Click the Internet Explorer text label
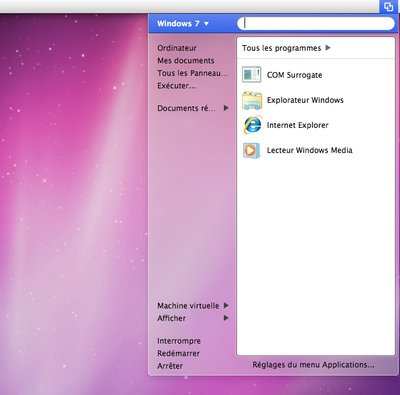This screenshot has width=400, height=395. 297,125
